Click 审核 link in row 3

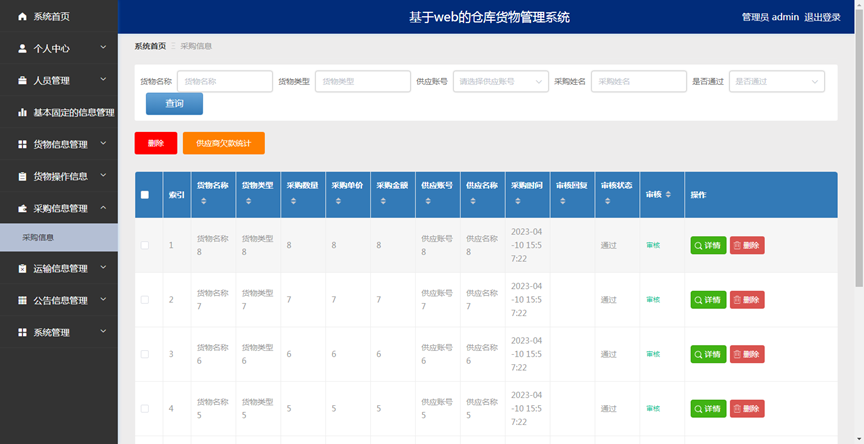point(653,354)
